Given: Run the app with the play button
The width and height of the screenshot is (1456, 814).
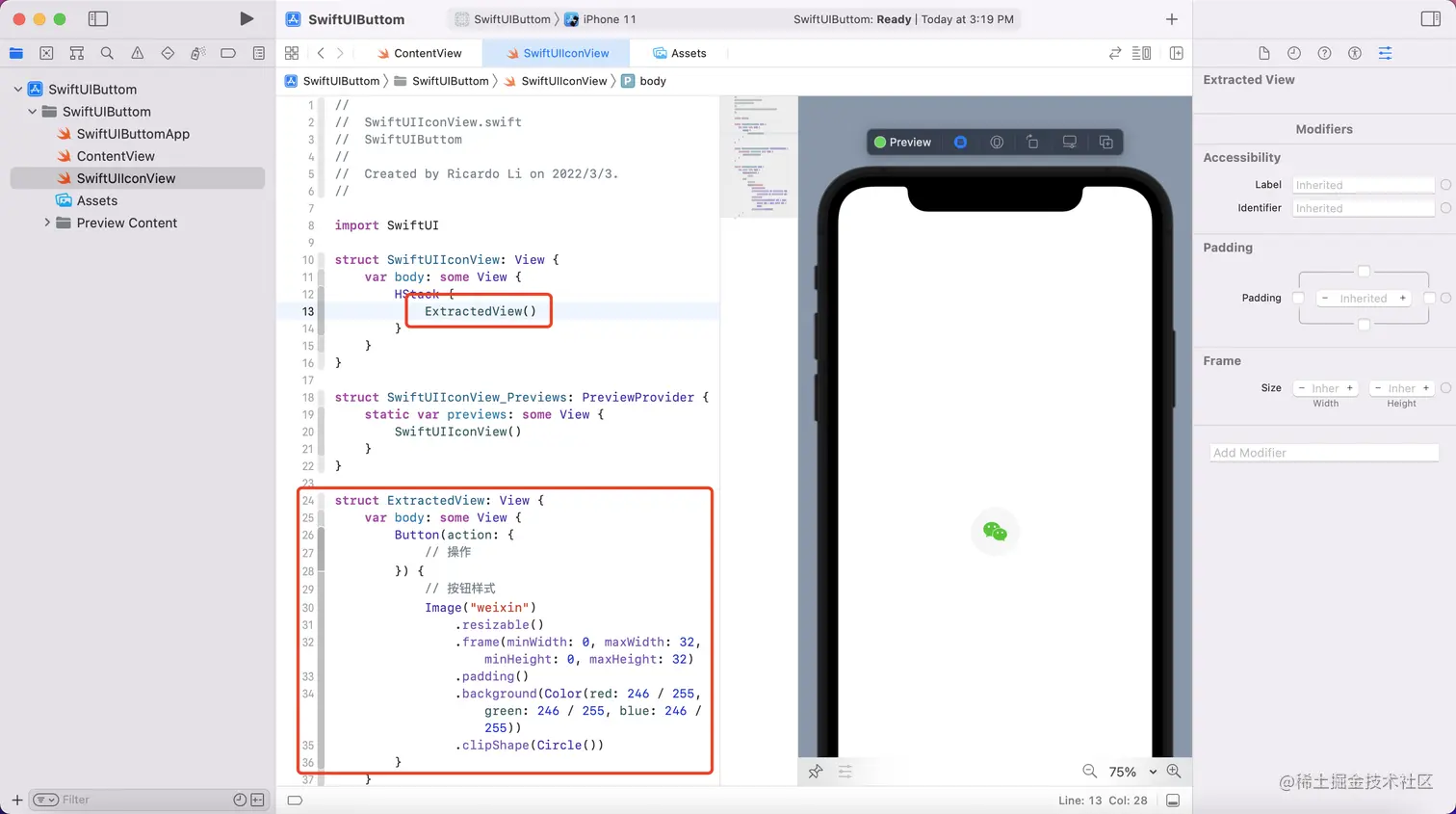Looking at the screenshot, I should point(247,17).
